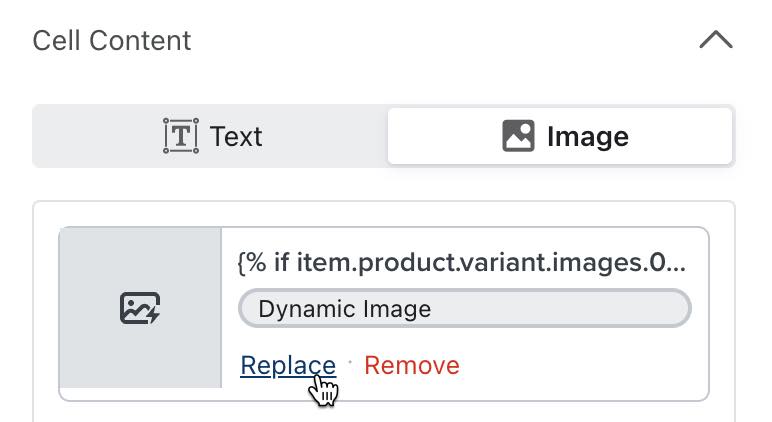The width and height of the screenshot is (772, 422).
Task: Click the photo-with-bolt icon in thumbnail
Action: [x=140, y=308]
